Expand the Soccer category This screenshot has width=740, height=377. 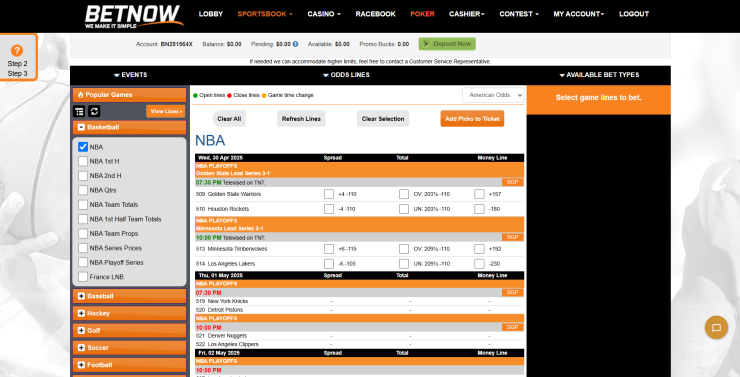(129, 348)
